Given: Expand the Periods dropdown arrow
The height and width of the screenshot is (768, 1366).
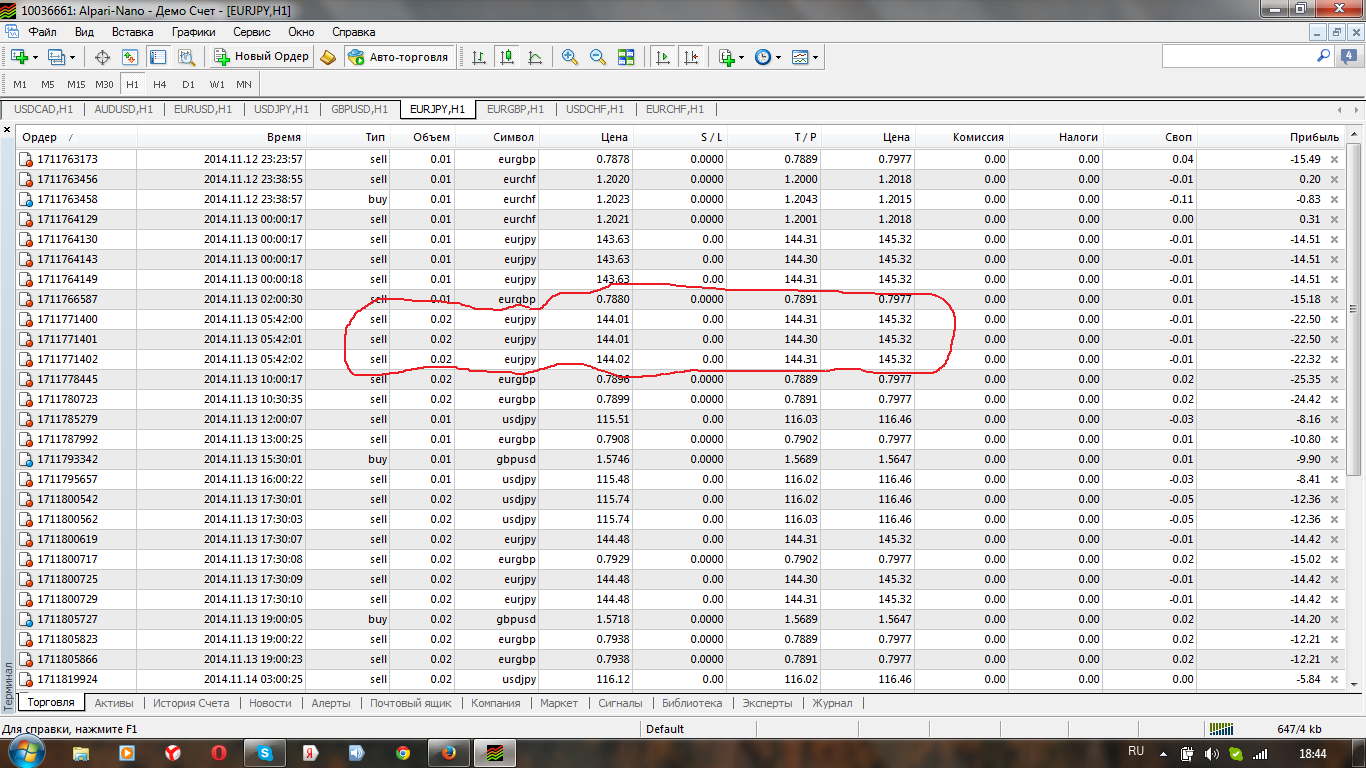Looking at the screenshot, I should (x=778, y=57).
